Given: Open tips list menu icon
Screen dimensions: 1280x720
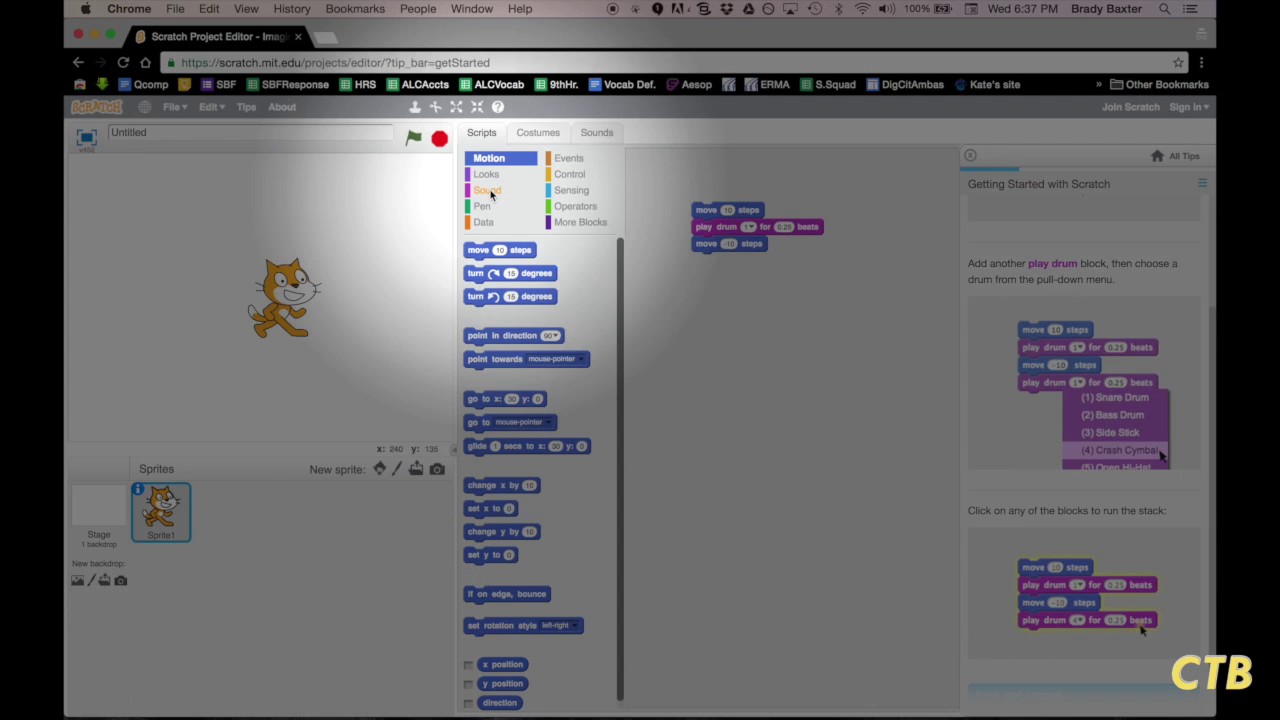Looking at the screenshot, I should click(1202, 184).
